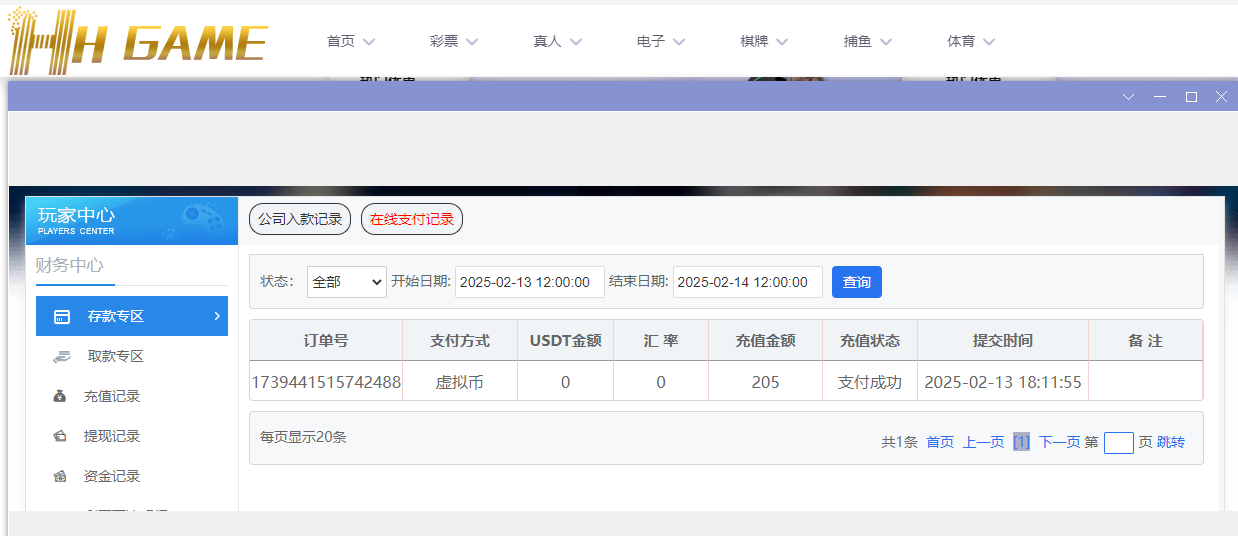
Task: Click the 跳转 jump link
Action: click(x=1171, y=442)
